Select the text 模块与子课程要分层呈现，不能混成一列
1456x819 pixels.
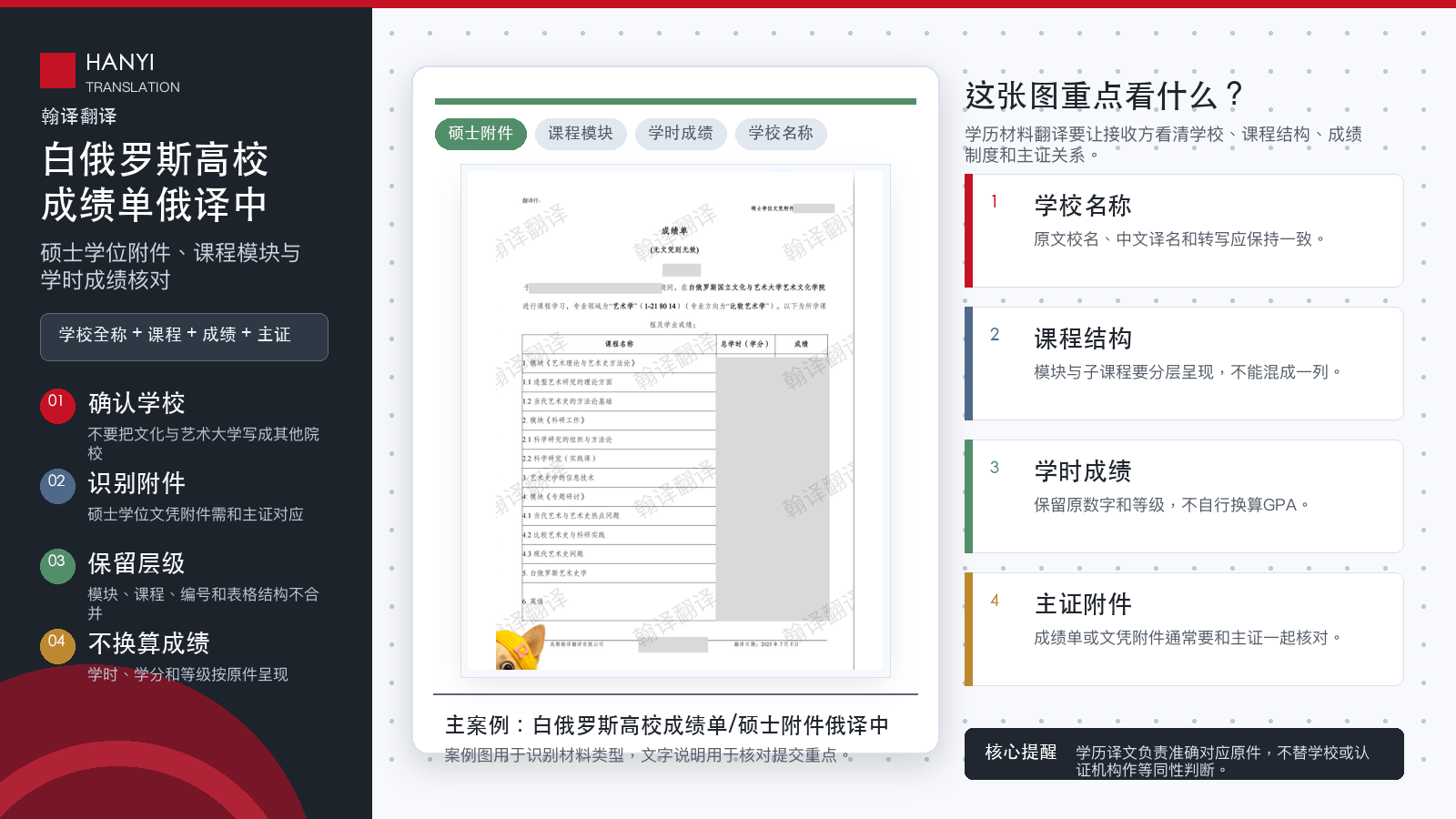pyautogui.click(x=1188, y=372)
